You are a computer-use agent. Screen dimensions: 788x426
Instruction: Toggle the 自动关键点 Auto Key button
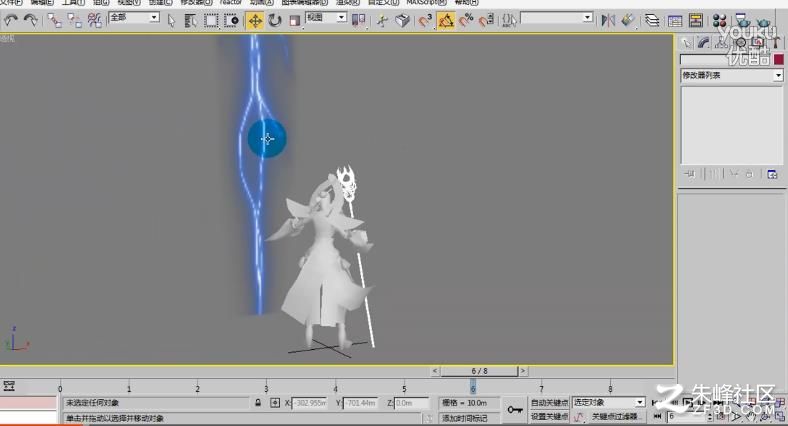tap(549, 403)
